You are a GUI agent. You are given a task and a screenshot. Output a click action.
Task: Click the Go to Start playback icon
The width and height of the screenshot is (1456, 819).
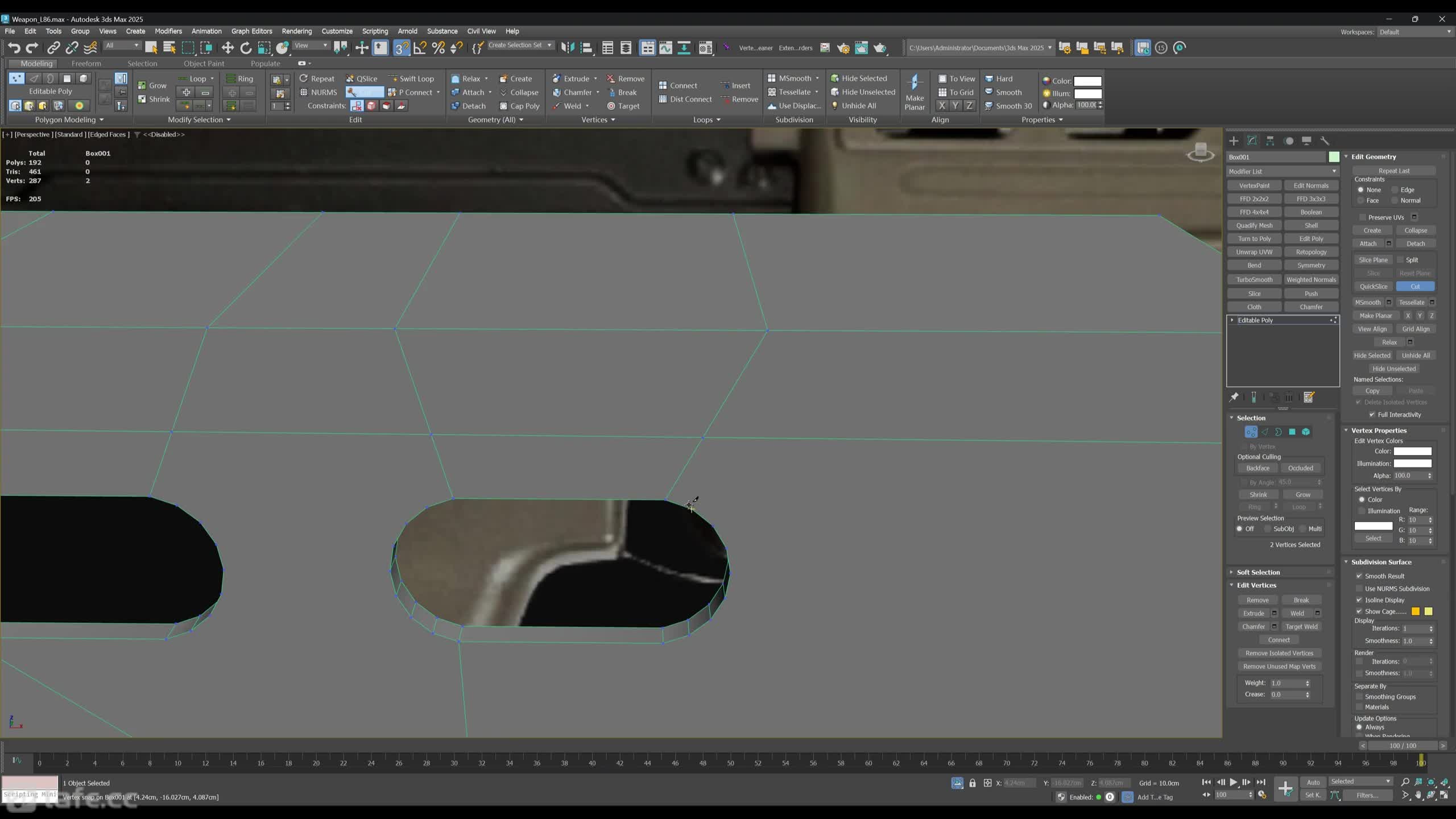pyautogui.click(x=1206, y=782)
